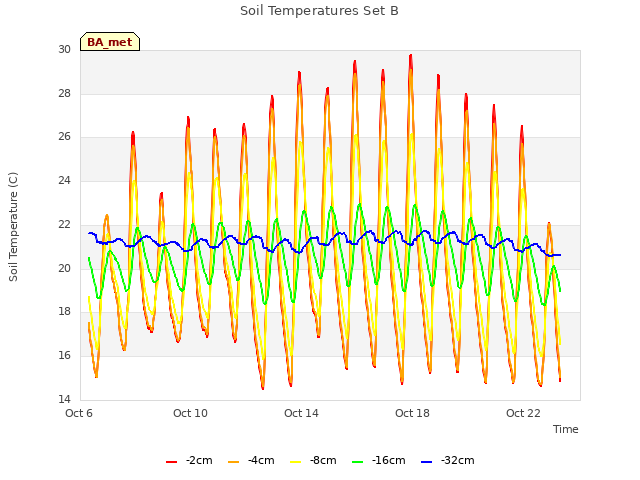Click the Oct 6 x-axis tick label
Viewport: 640px width, 480px height.
[79, 413]
